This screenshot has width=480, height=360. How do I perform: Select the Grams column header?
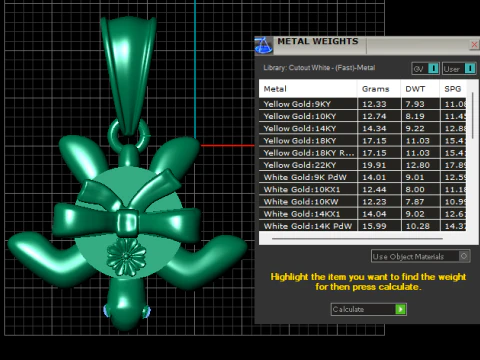379,89
